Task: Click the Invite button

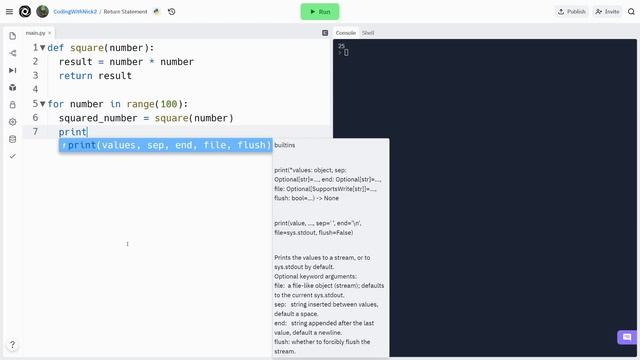Action: click(x=607, y=11)
